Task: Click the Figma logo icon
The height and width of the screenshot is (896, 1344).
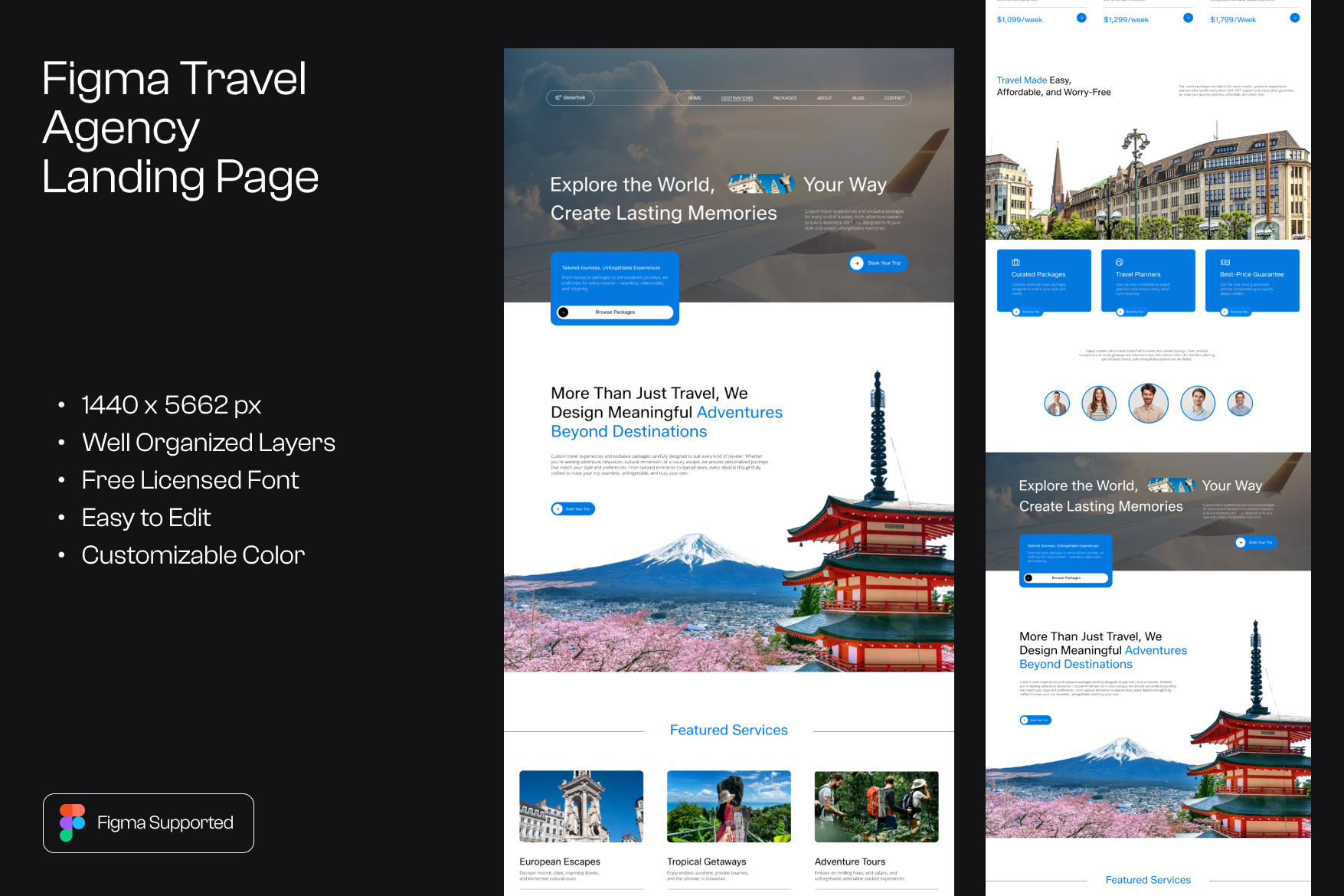Action: pos(72,822)
